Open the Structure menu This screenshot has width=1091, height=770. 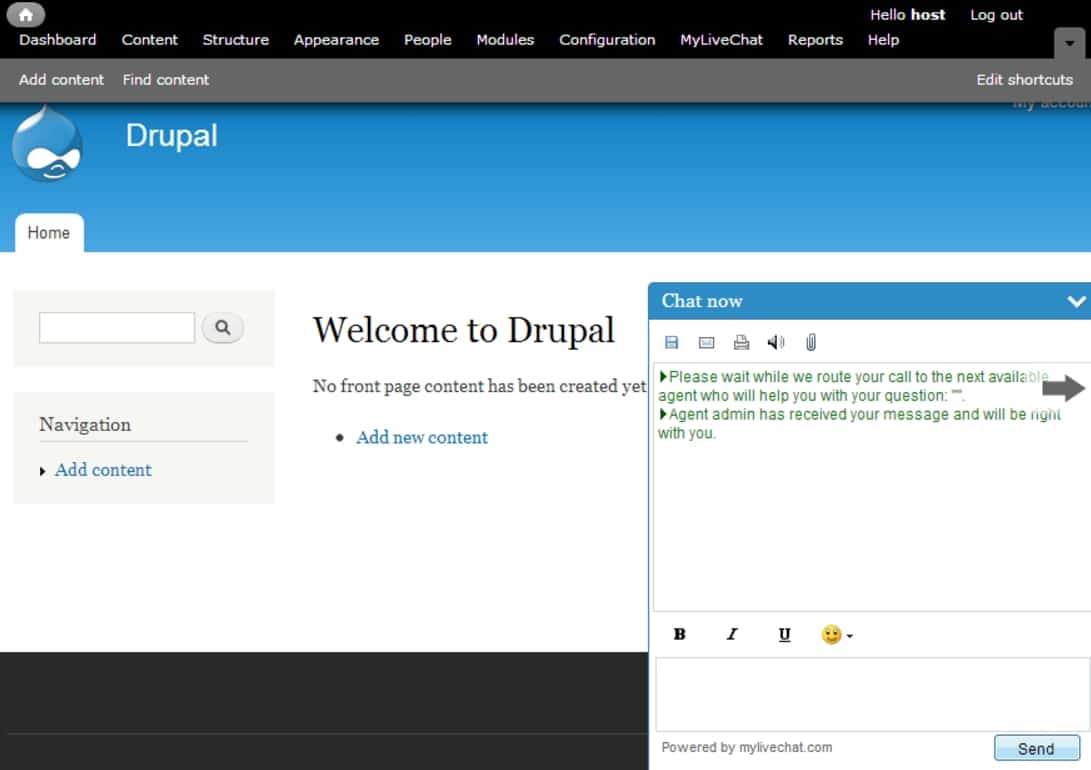tap(236, 40)
